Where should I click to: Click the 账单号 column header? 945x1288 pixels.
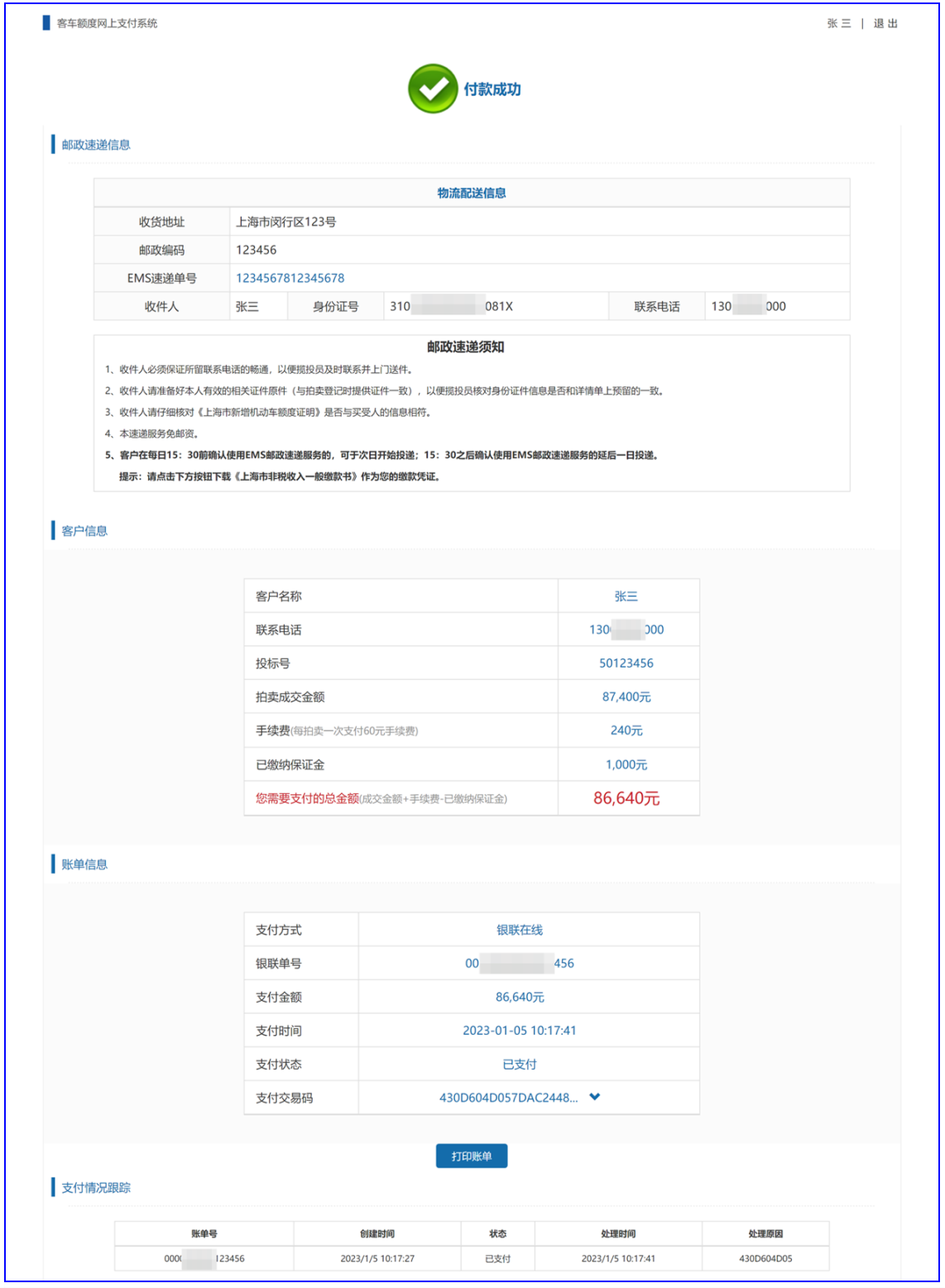click(204, 1233)
